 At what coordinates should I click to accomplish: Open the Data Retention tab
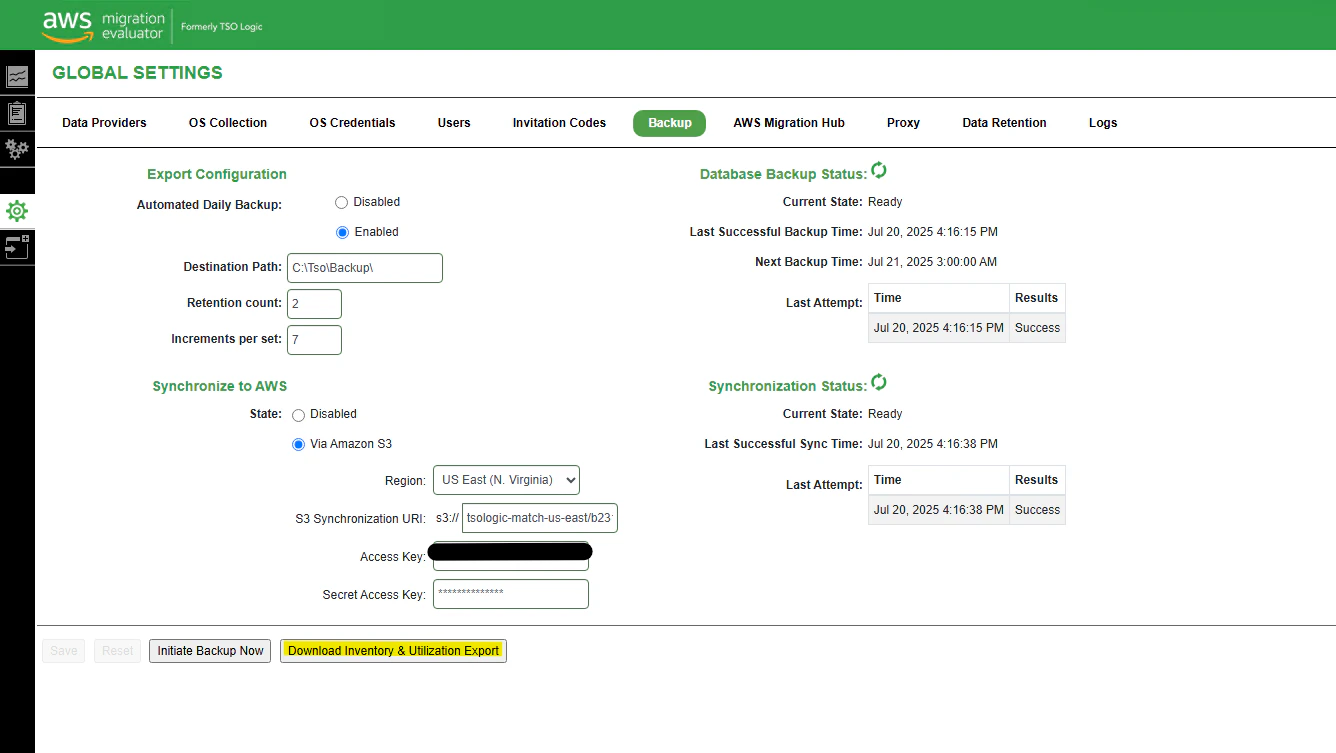click(1004, 123)
